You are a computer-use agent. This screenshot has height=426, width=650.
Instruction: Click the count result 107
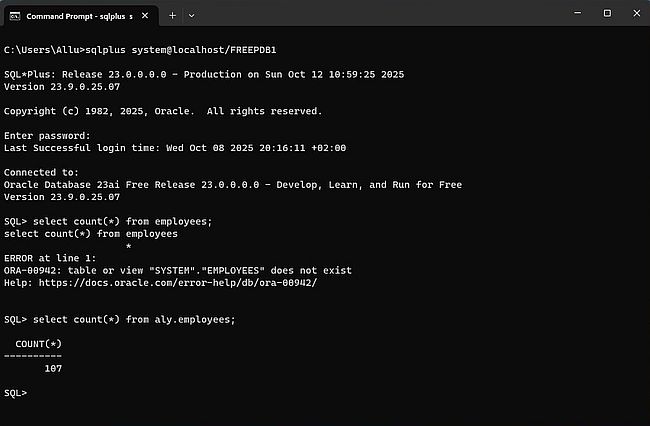[53, 368]
